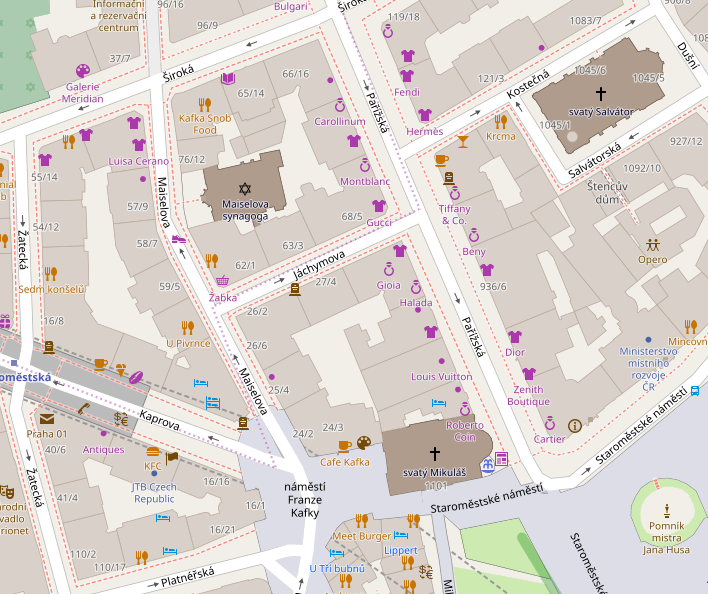
Task: Click the Praha 01 post office envelope icon
Action: pos(47,419)
